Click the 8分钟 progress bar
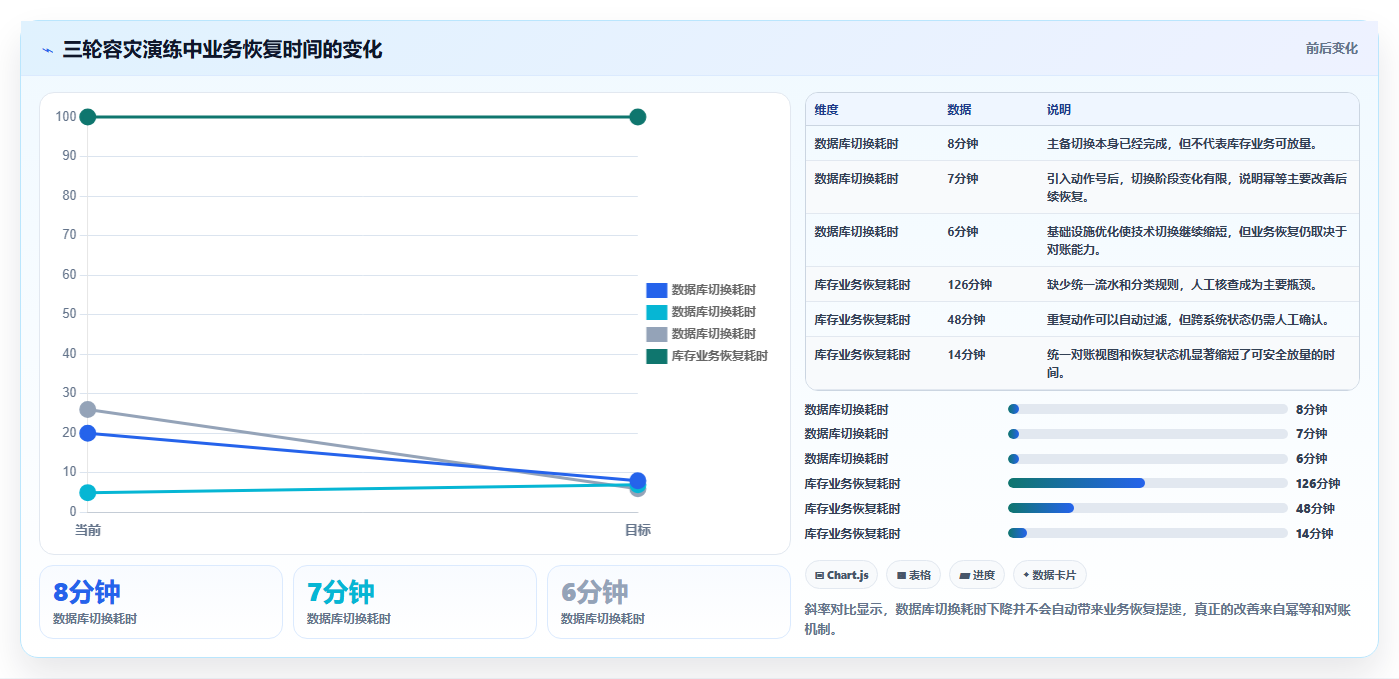This screenshot has width=1399, height=679. [1148, 409]
